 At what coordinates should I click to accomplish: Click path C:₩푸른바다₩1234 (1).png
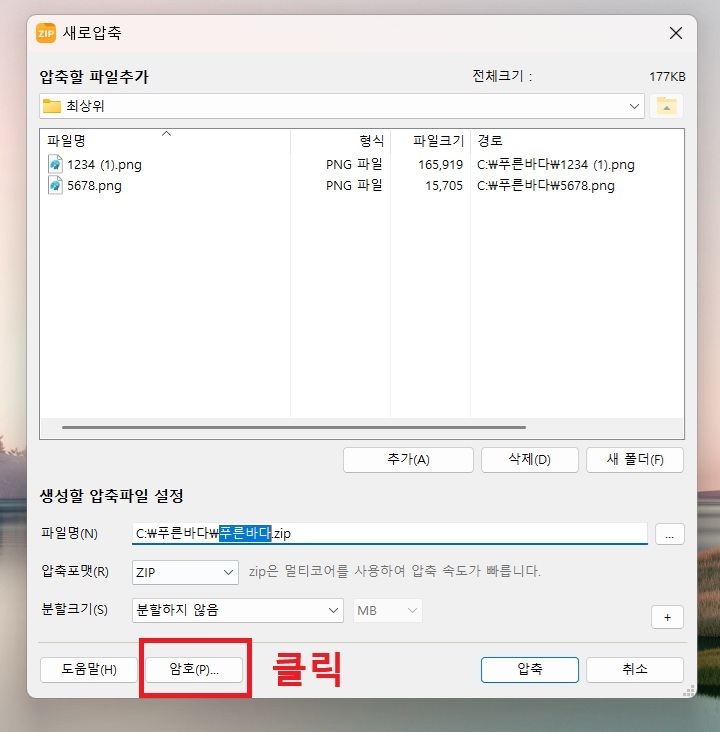point(556,165)
